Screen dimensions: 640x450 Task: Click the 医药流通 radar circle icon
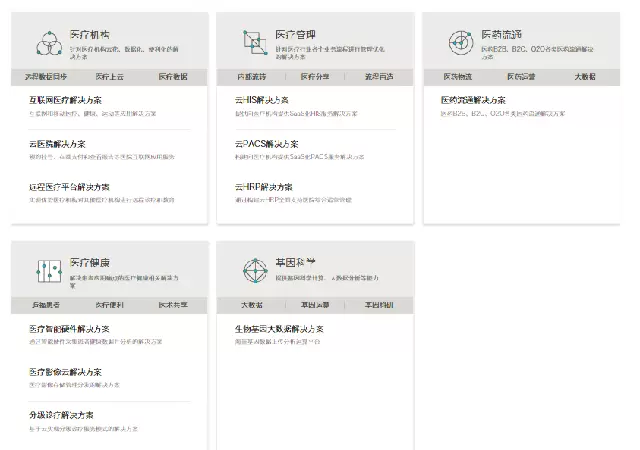[459, 41]
